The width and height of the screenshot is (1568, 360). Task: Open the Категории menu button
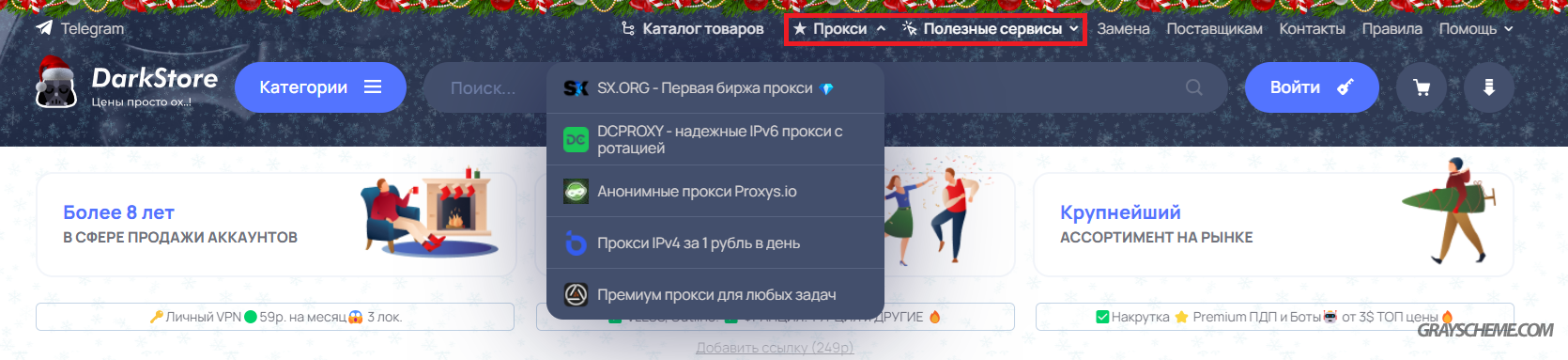pos(320,87)
